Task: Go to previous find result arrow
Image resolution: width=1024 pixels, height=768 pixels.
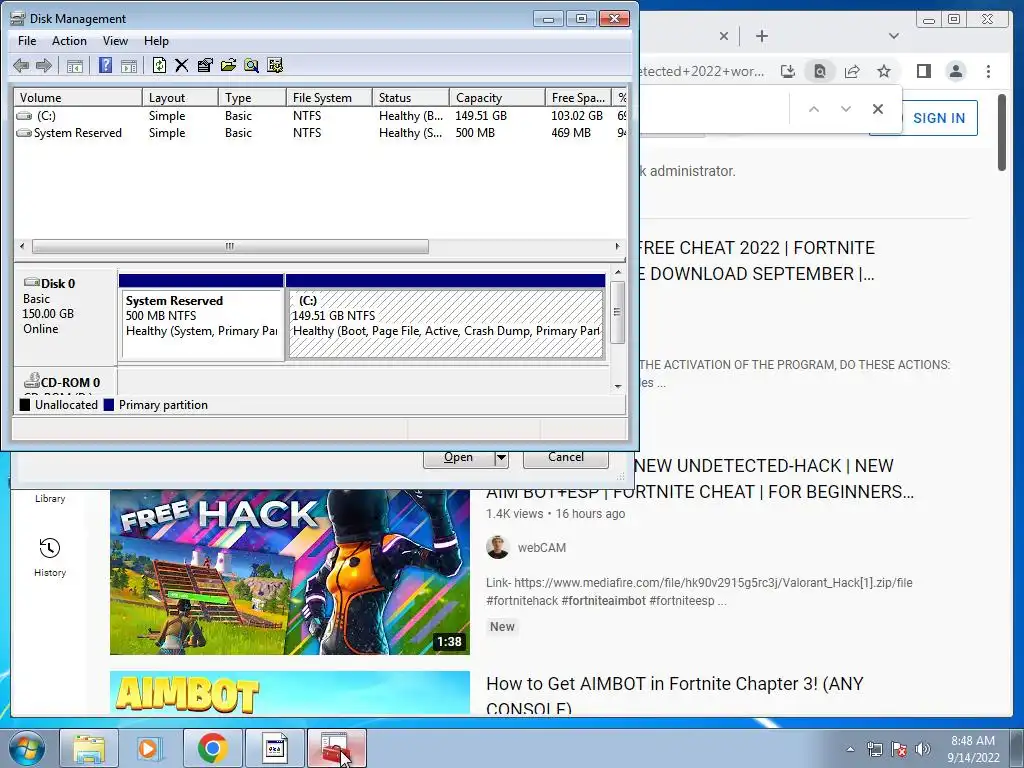Action: pyautogui.click(x=814, y=109)
